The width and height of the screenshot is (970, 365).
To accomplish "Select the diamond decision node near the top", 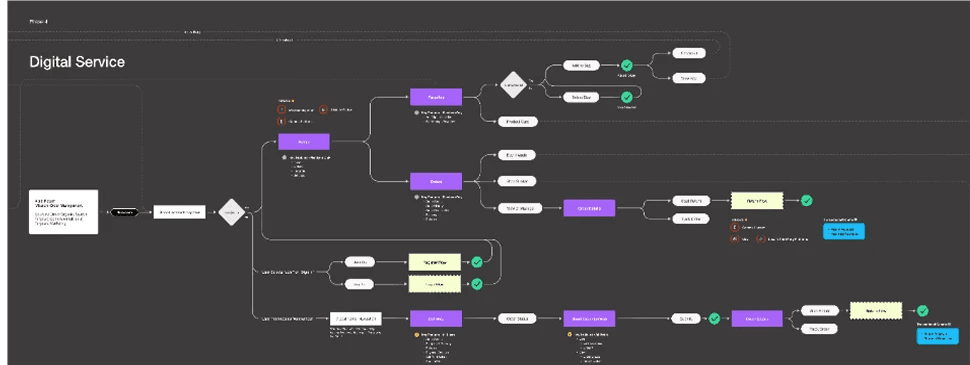I will 513,85.
